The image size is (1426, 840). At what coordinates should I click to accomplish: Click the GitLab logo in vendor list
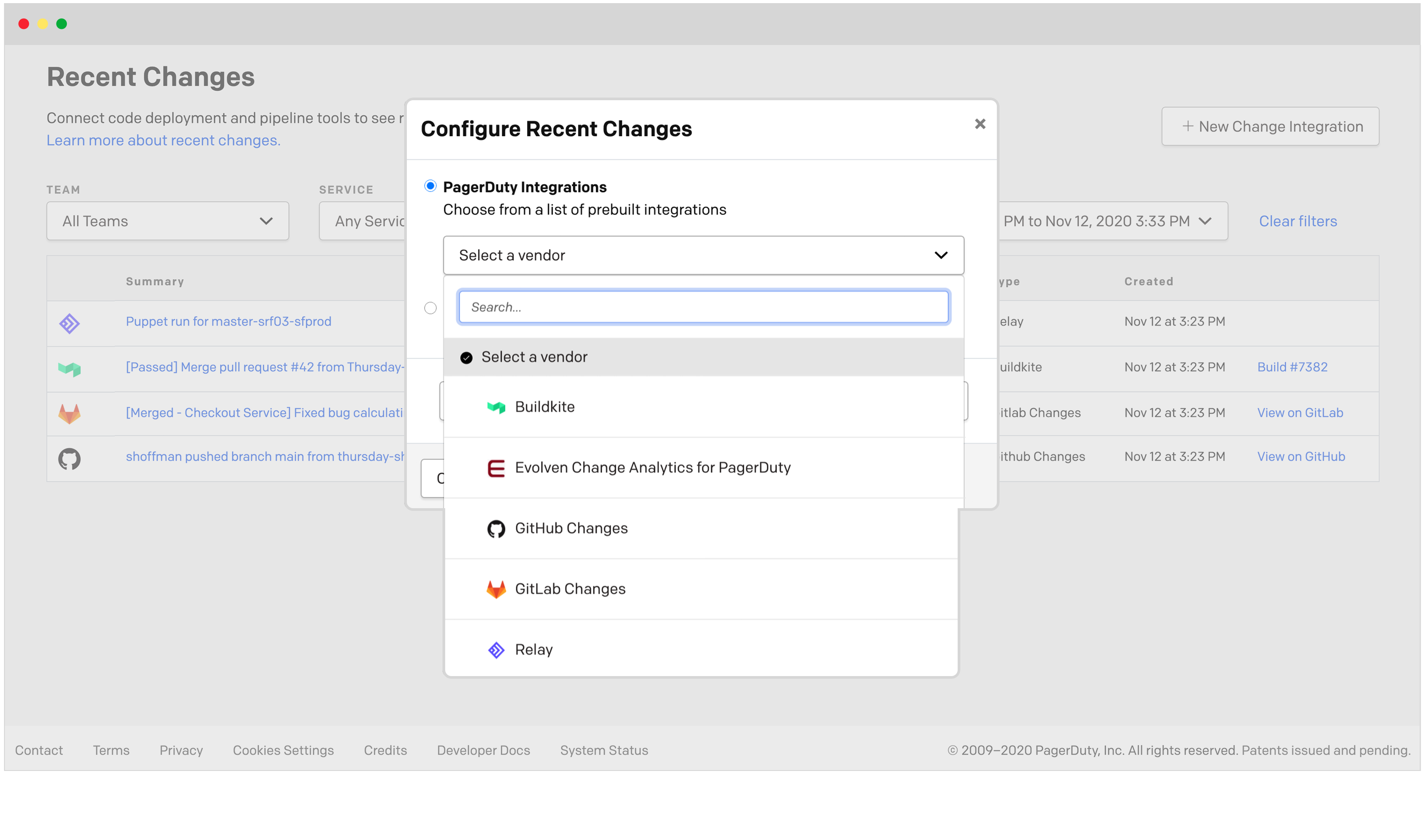coord(496,589)
